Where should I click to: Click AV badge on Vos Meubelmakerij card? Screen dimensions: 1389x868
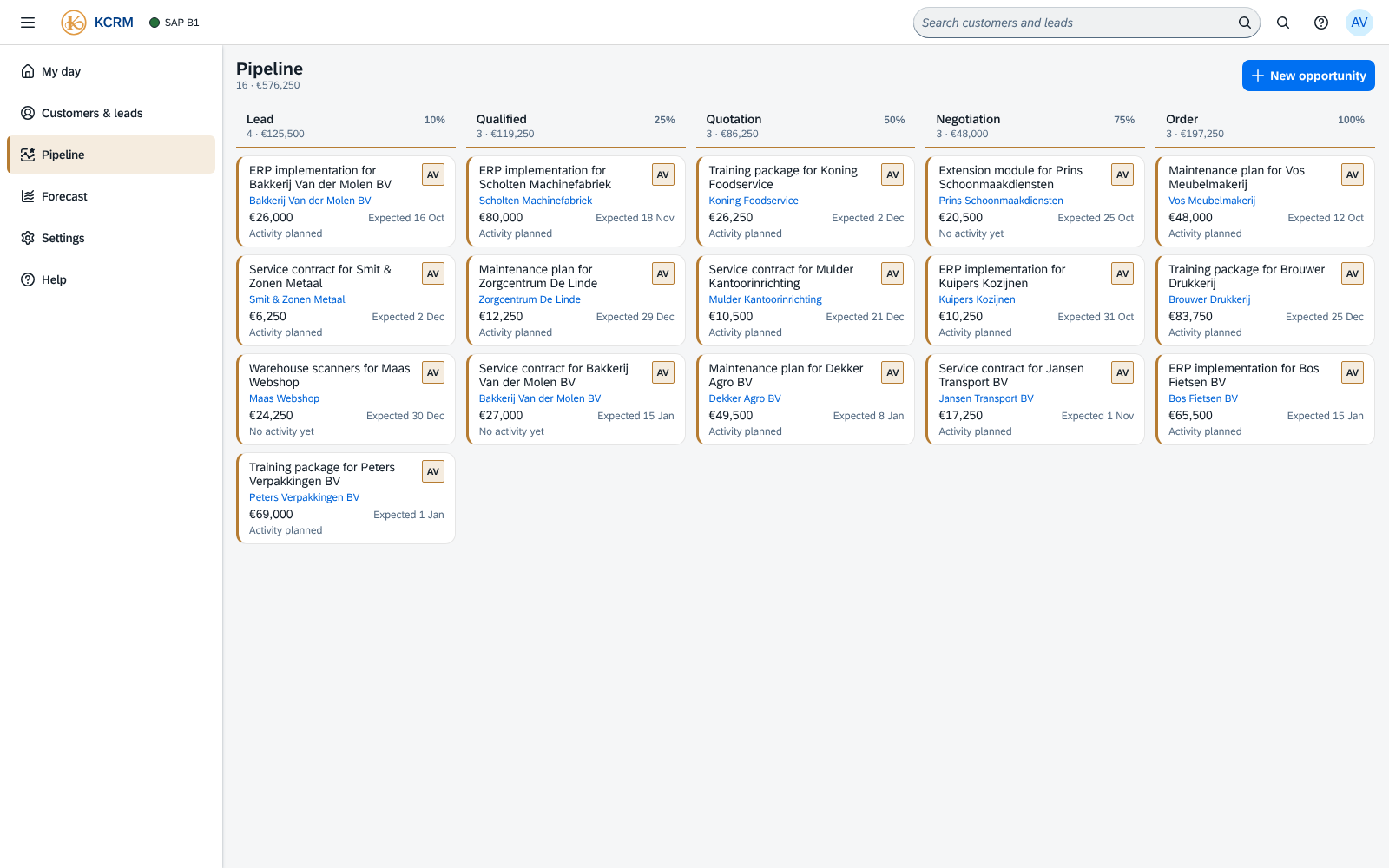coord(1353,174)
